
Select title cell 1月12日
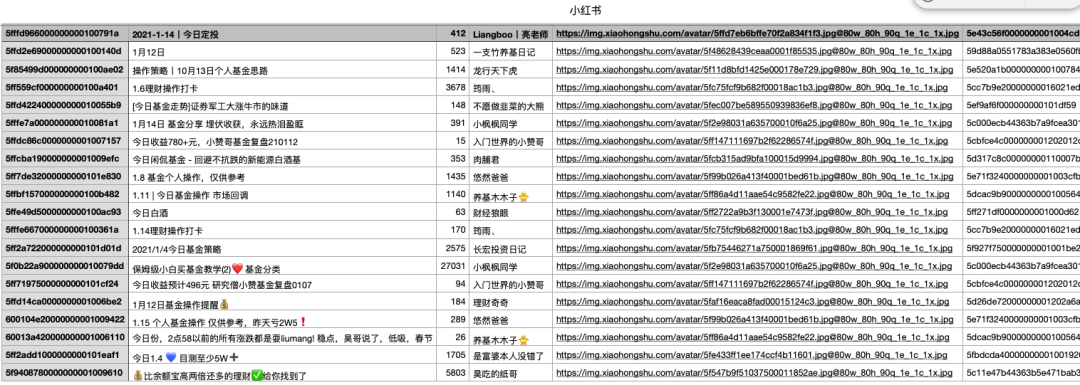282,52
